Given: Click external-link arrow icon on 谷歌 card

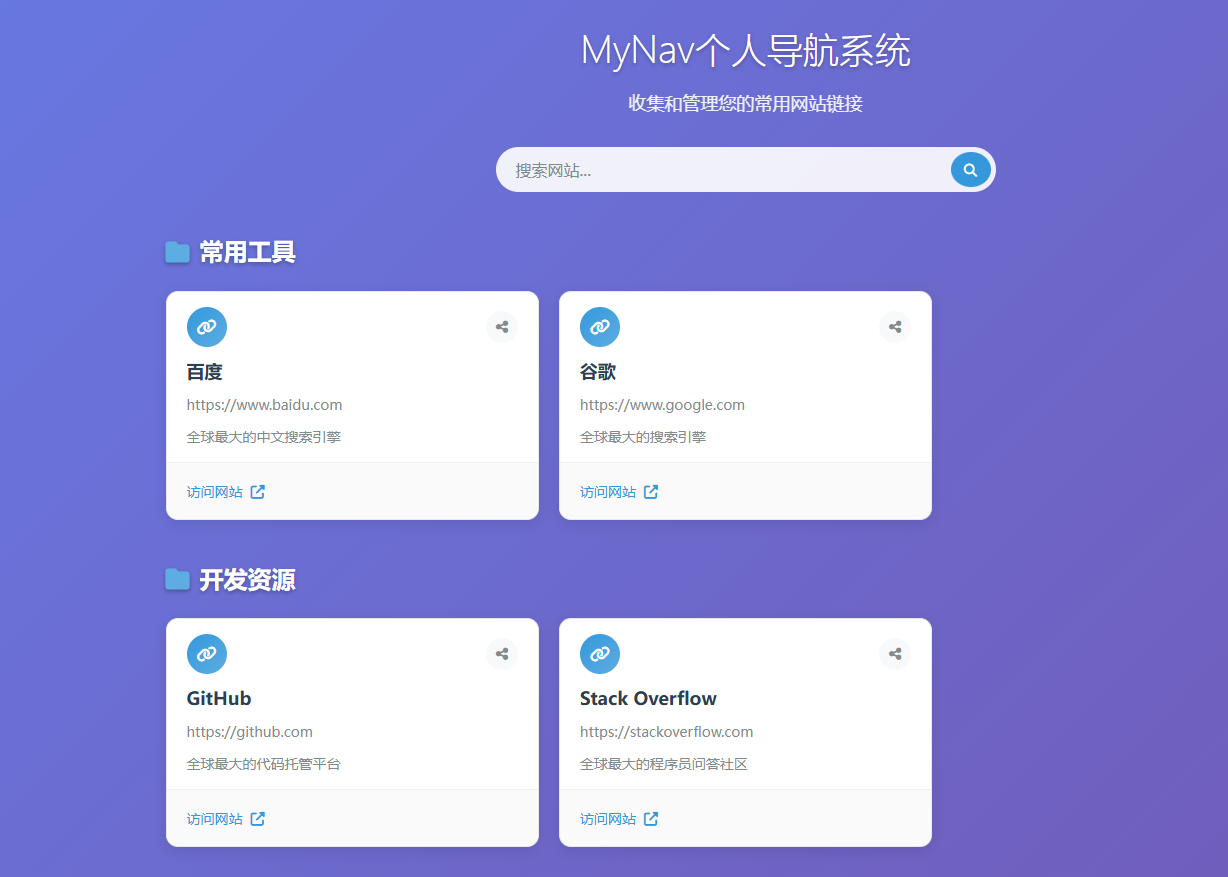Looking at the screenshot, I should [651, 492].
